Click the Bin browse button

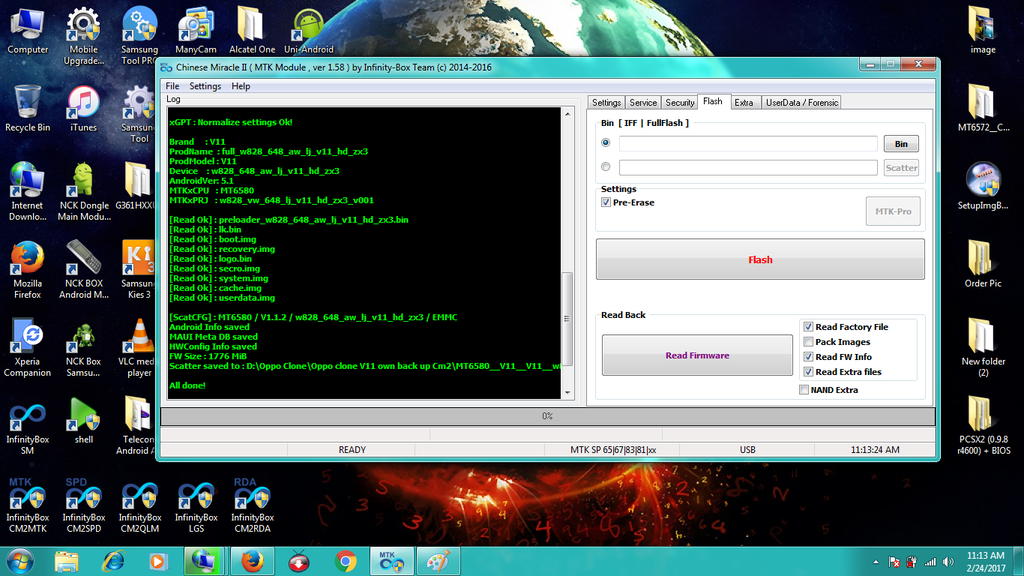(901, 144)
